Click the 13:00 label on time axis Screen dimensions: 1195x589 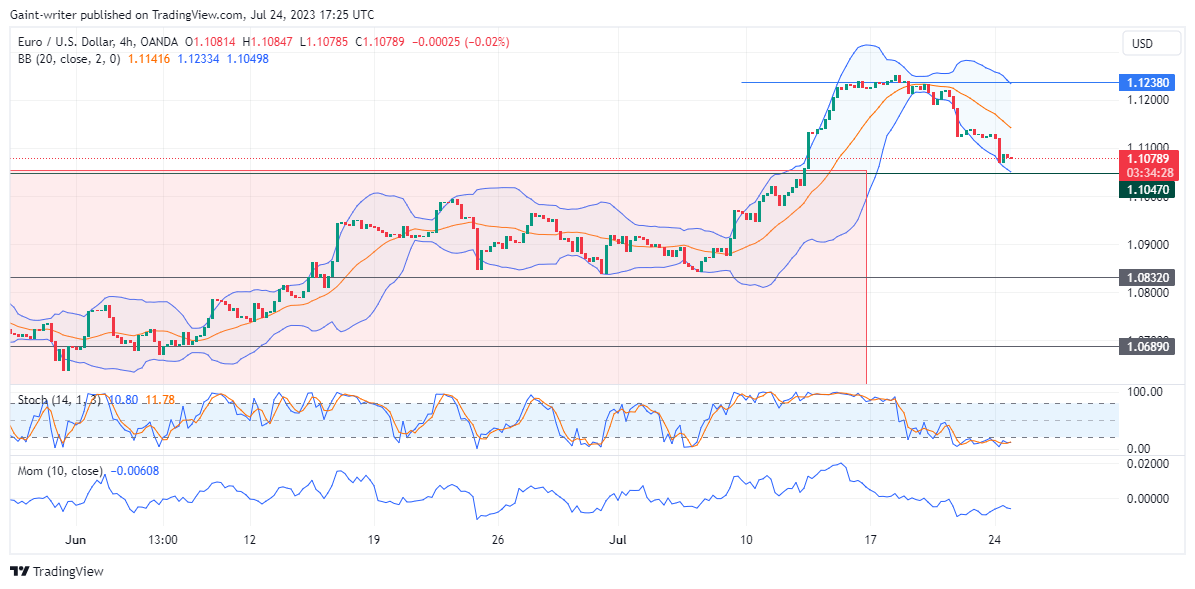165,539
